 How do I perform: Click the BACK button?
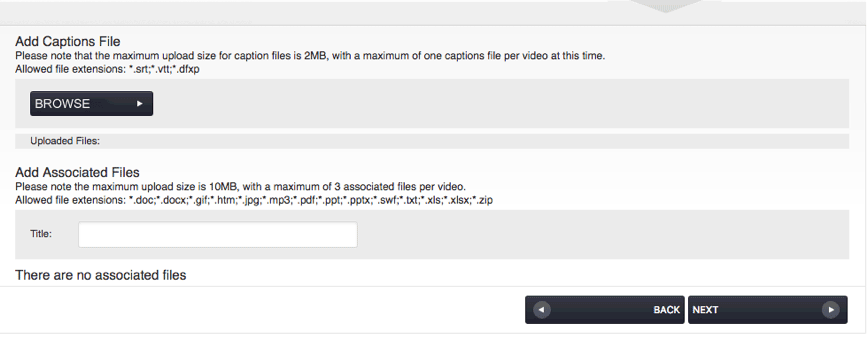(x=604, y=310)
